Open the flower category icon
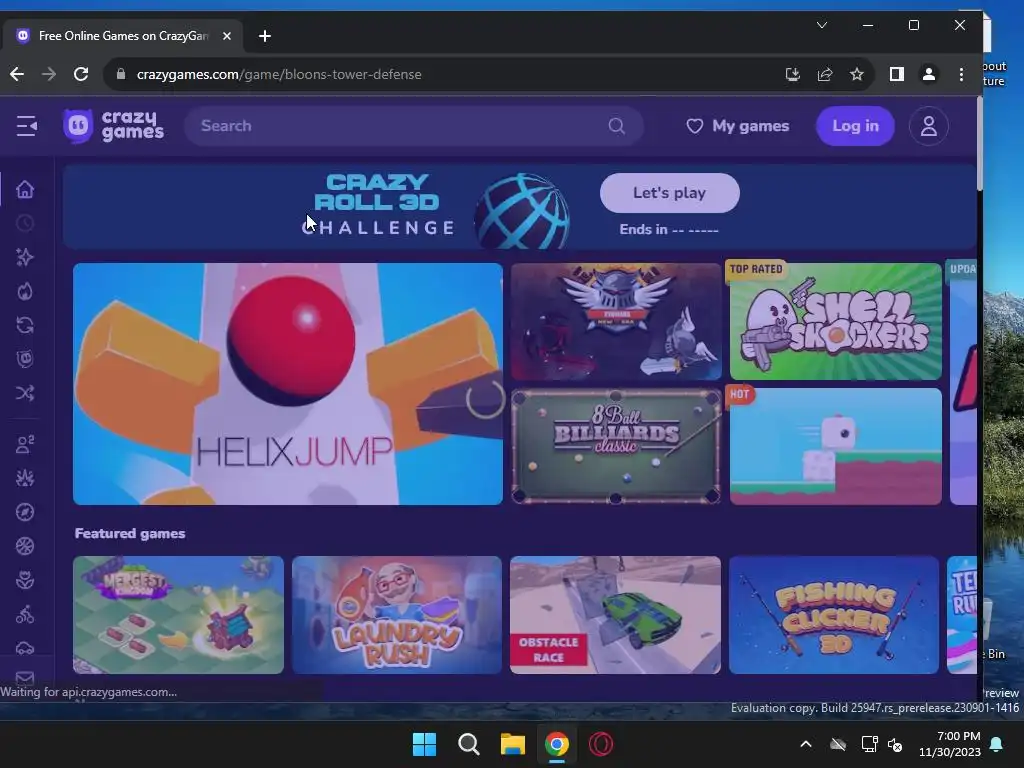The width and height of the screenshot is (1024, 768). [x=25, y=580]
